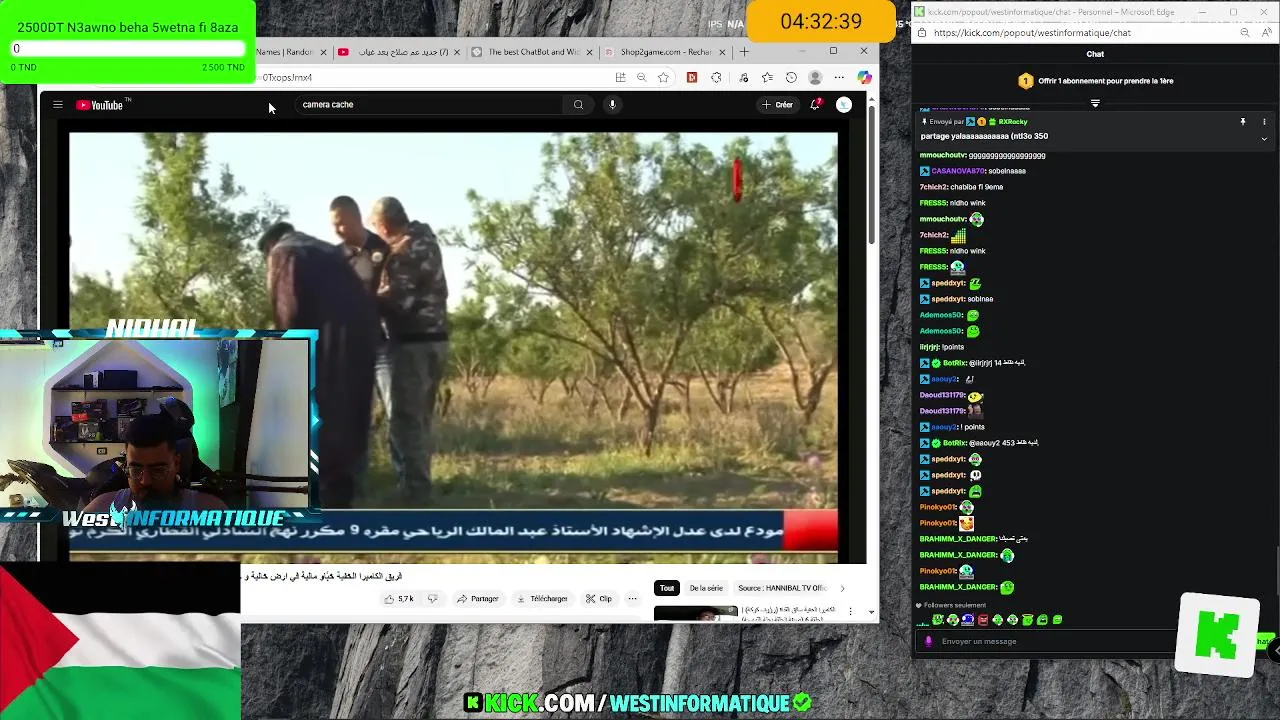Click the Créer button on YouTube
The image size is (1280, 720).
777,105
